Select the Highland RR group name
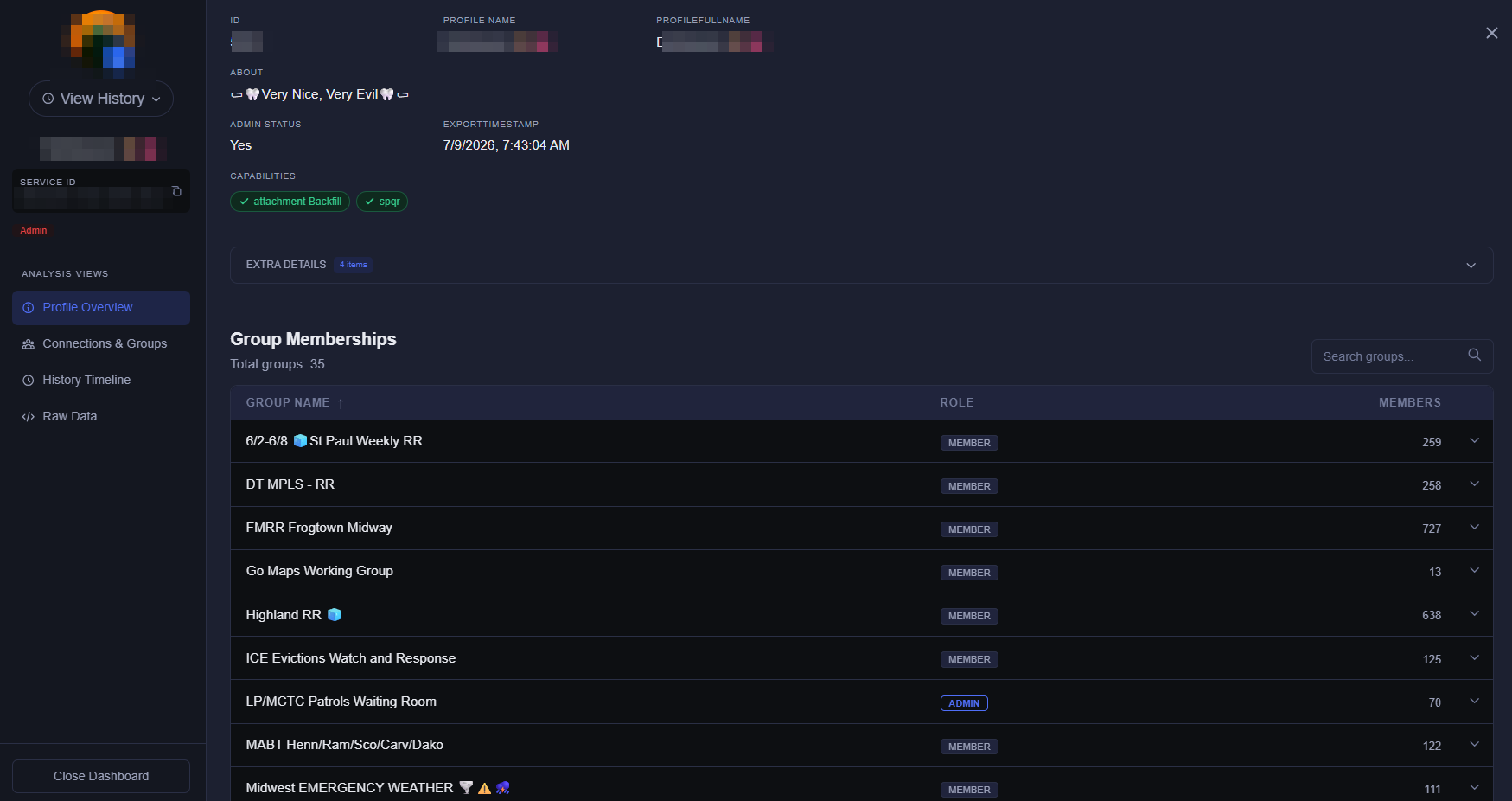This screenshot has width=1512, height=801. (x=293, y=615)
